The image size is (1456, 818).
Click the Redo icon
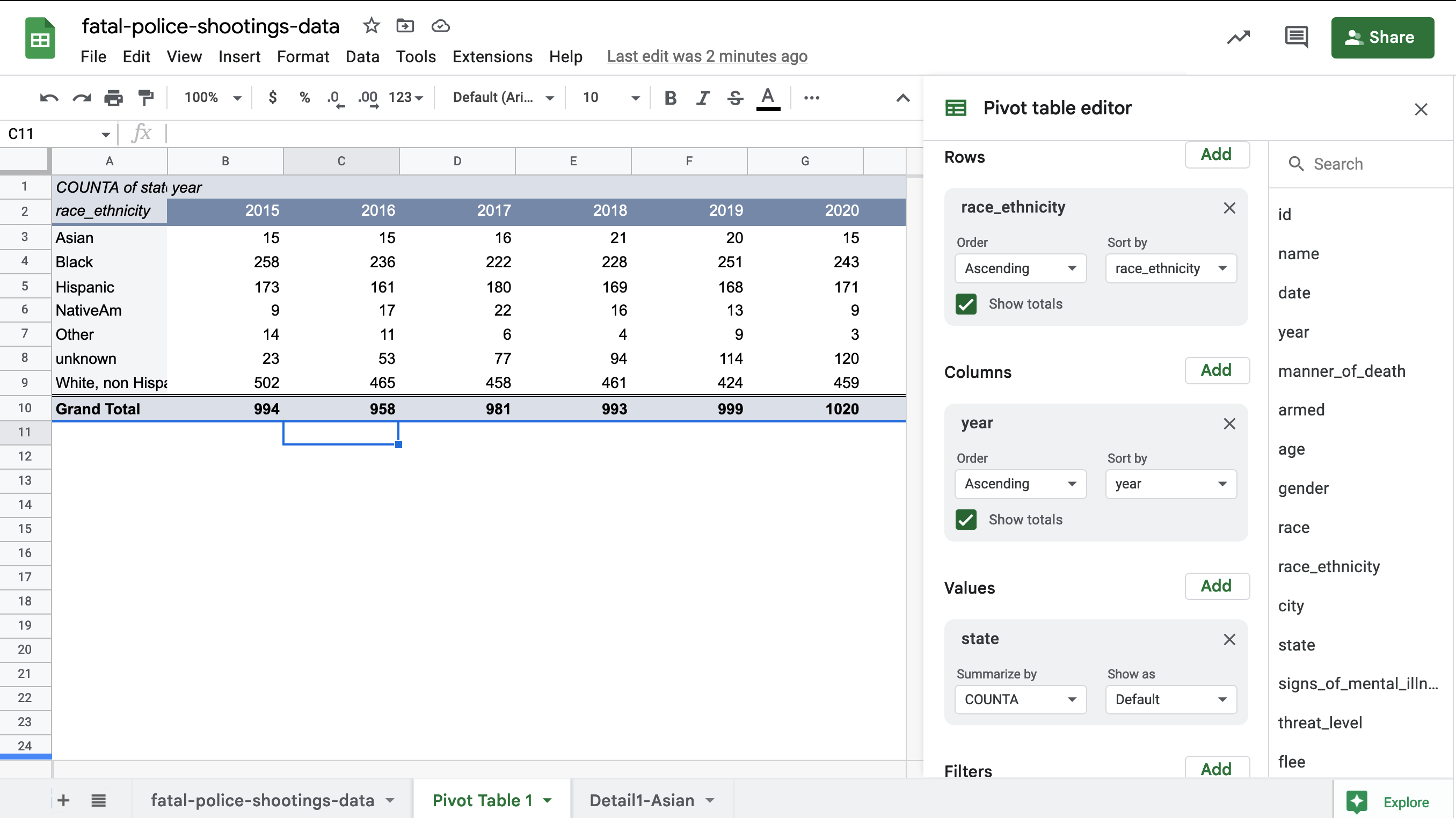coord(82,98)
